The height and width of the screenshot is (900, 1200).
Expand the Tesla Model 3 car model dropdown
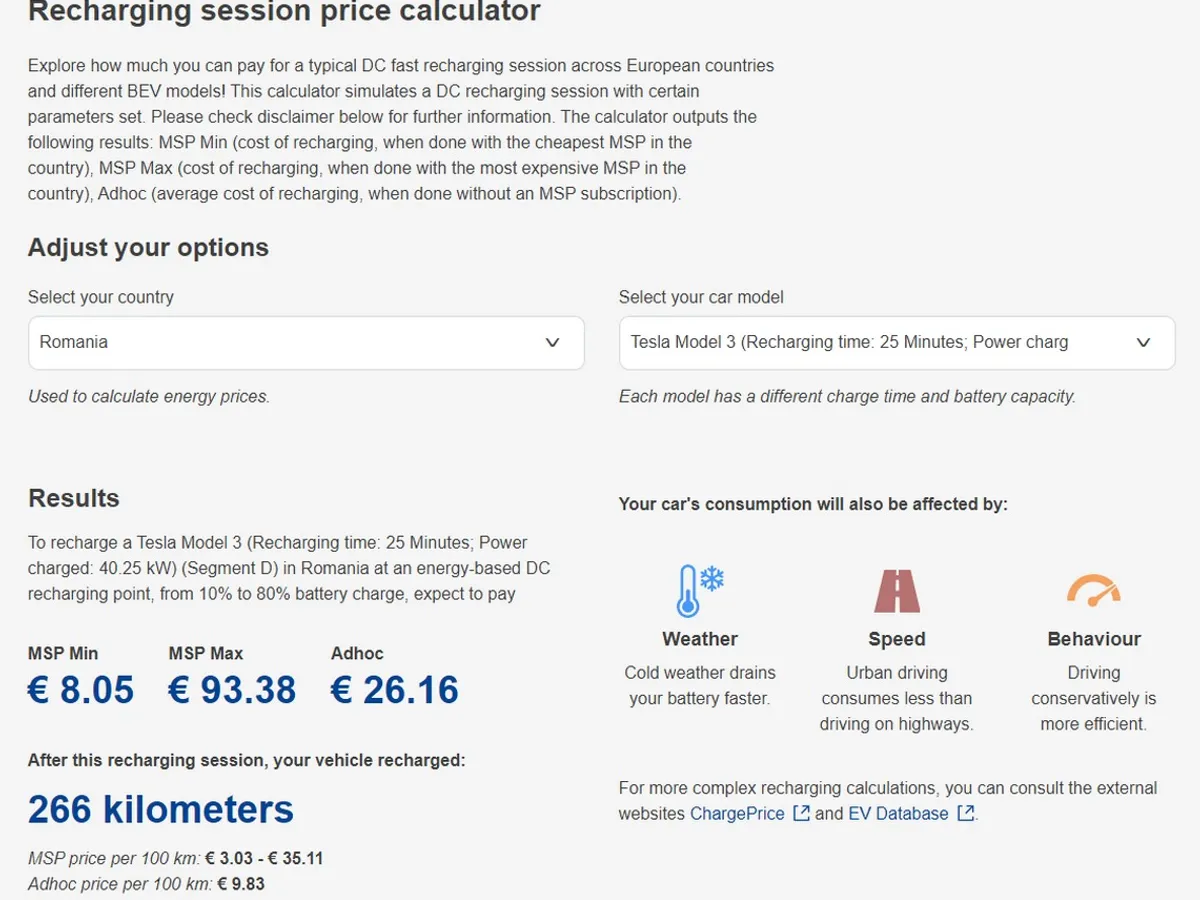click(x=897, y=343)
